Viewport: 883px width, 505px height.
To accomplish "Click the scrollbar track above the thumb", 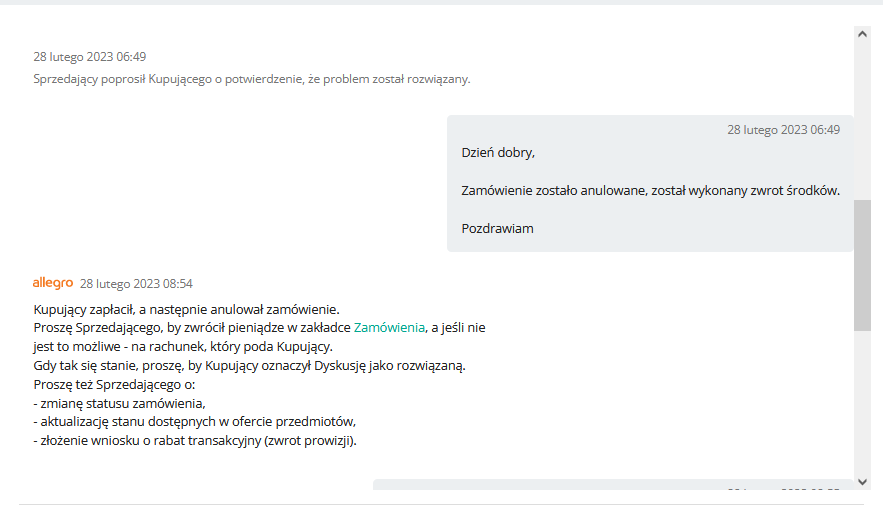I will pos(862,120).
